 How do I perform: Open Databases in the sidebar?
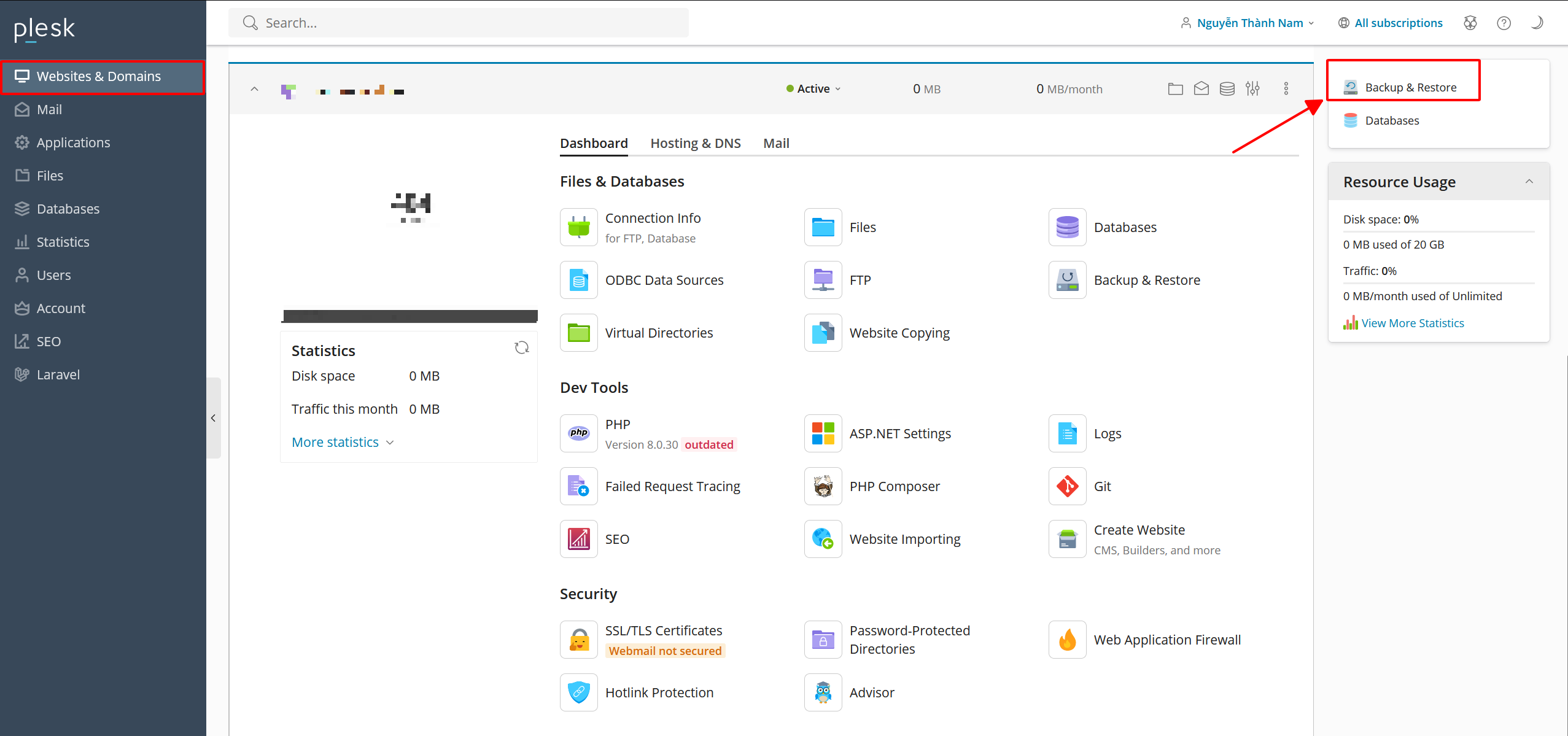click(x=103, y=209)
